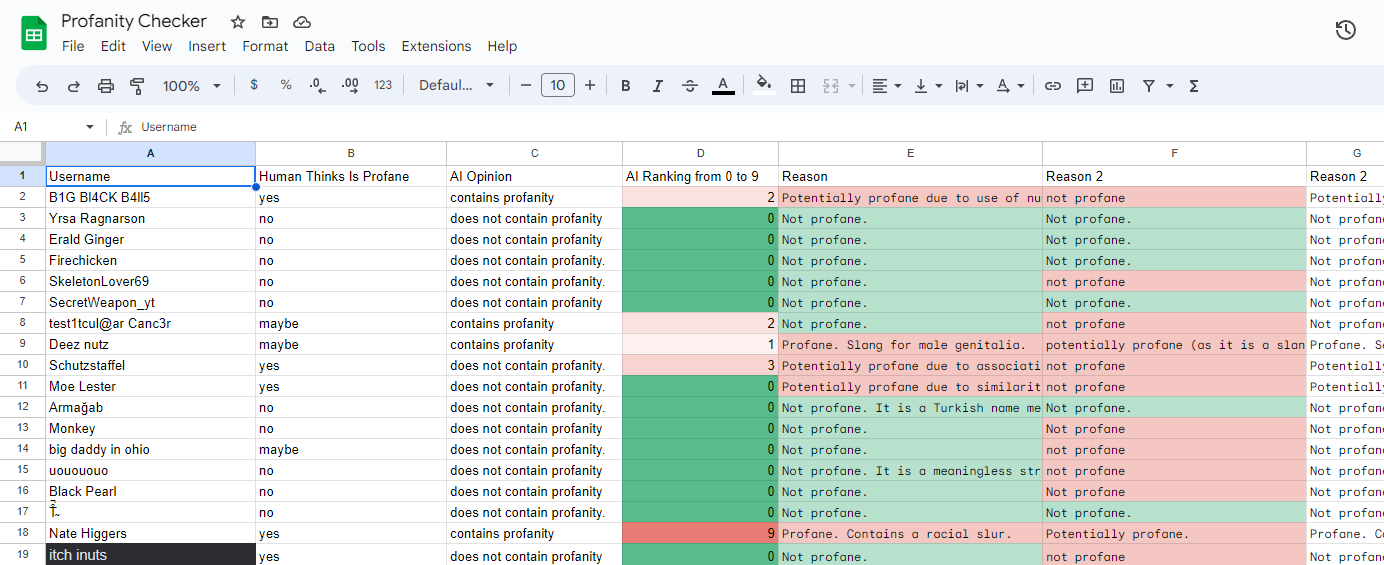
Task: Select the cell containing Deez nutz
Action: tap(150, 345)
